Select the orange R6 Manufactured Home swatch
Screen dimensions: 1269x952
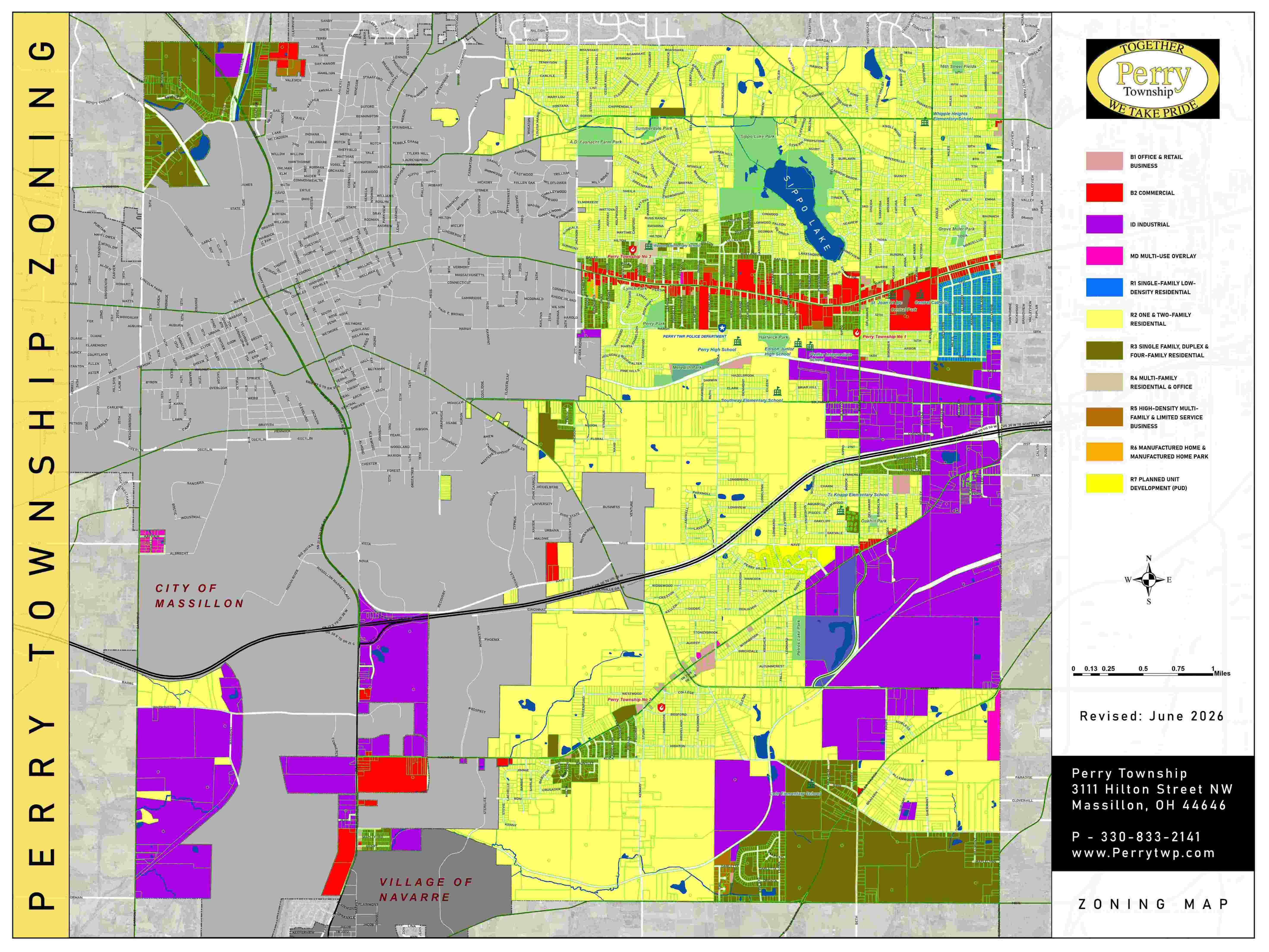1104,452
